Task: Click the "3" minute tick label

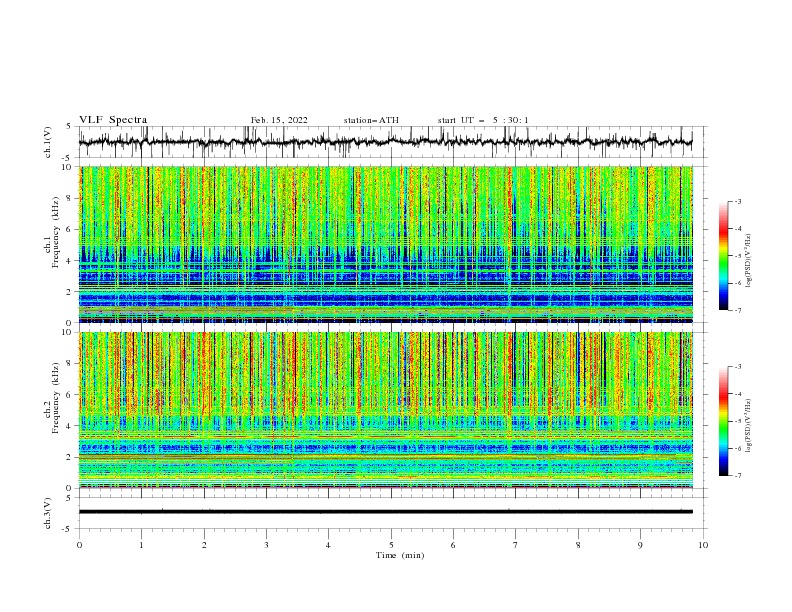Action: click(x=266, y=545)
